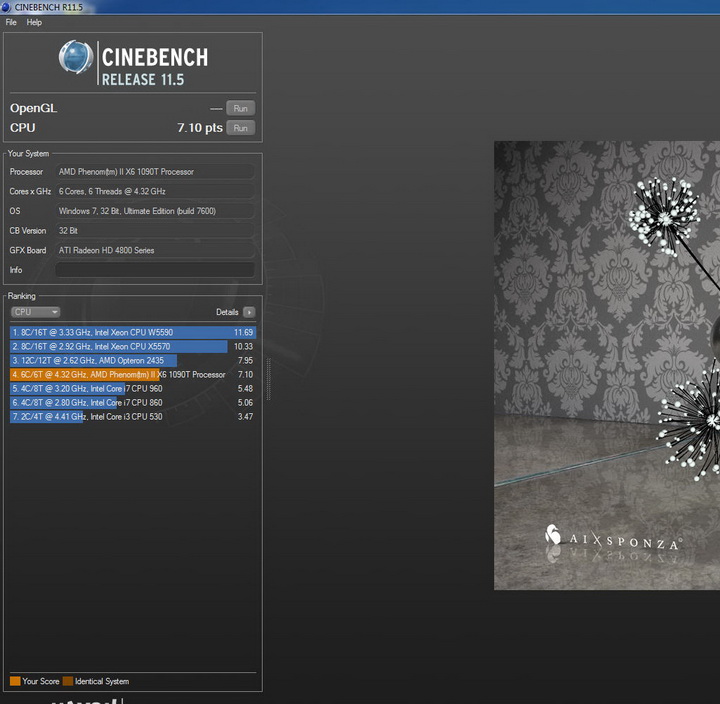Expand ranking Details arrow button
The width and height of the screenshot is (720, 704).
[x=249, y=312]
